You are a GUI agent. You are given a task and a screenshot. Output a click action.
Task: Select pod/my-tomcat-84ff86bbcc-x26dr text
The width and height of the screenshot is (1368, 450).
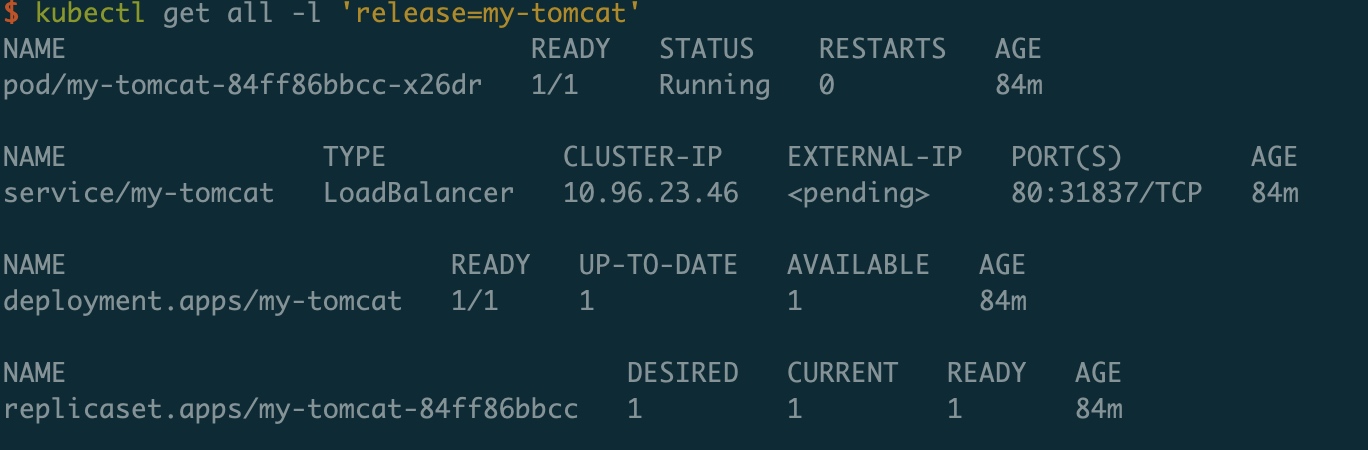[x=243, y=86]
